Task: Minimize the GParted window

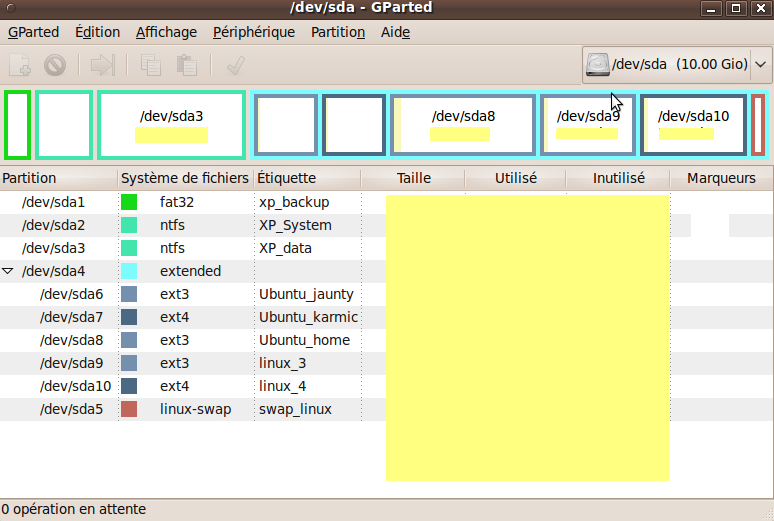Action: point(711,8)
